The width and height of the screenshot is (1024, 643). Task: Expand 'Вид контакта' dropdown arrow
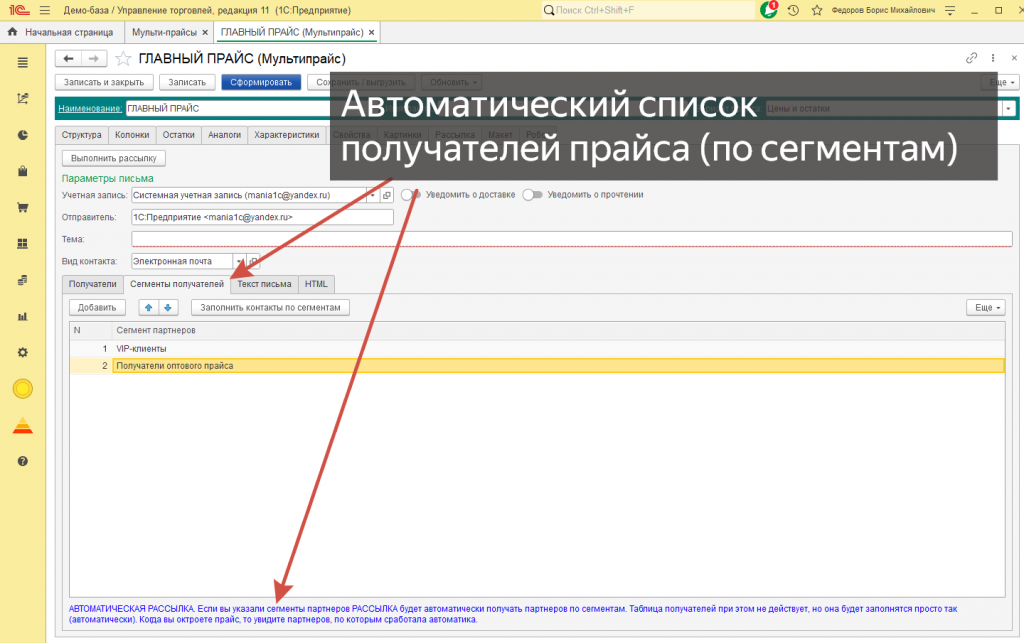tap(239, 261)
